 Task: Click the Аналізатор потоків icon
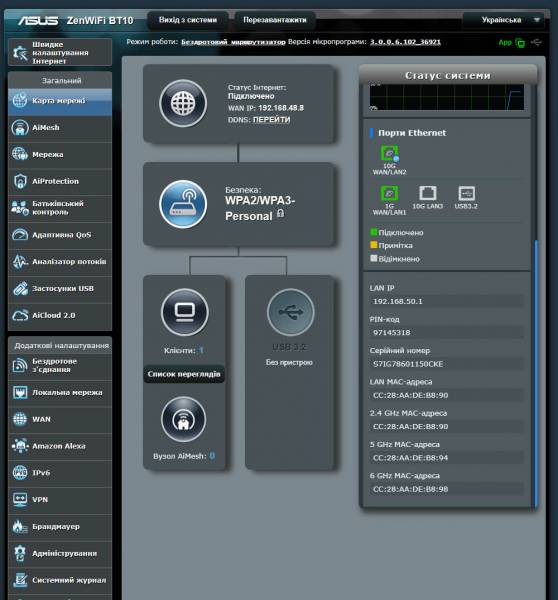tap(20, 262)
